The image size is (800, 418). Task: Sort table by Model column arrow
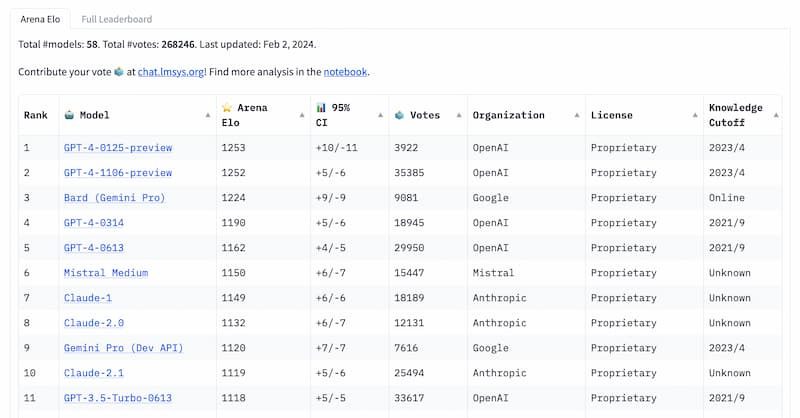(208, 115)
